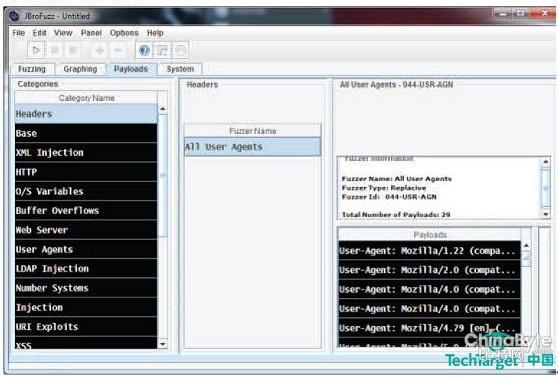The height and width of the screenshot is (381, 558).
Task: Select the HTTP category
Action: (86, 172)
